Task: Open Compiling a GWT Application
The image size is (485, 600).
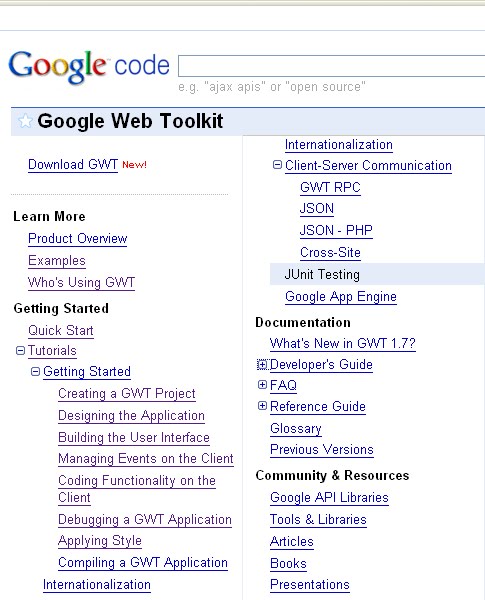Action: [x=143, y=563]
